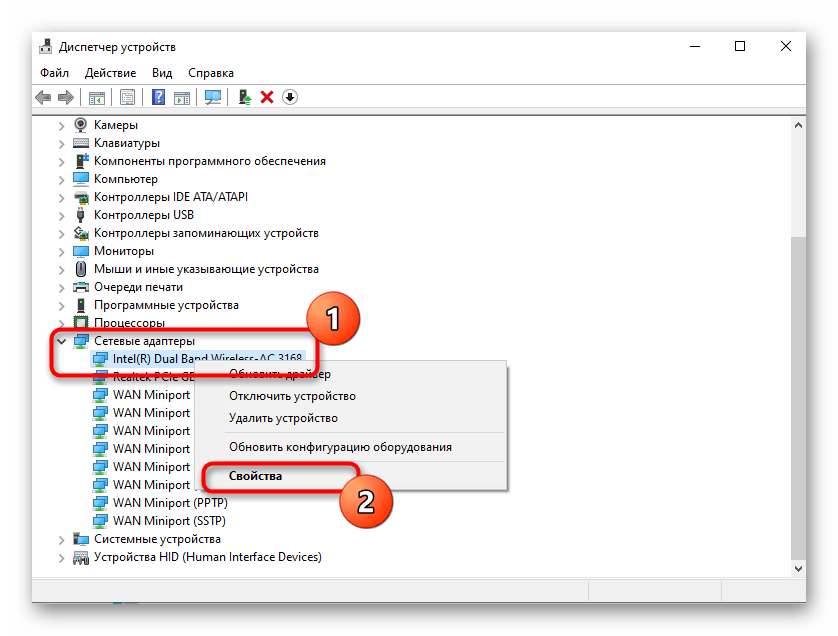838x636 pixels.
Task: Expand the Контроллеры USB category
Action: [x=62, y=215]
